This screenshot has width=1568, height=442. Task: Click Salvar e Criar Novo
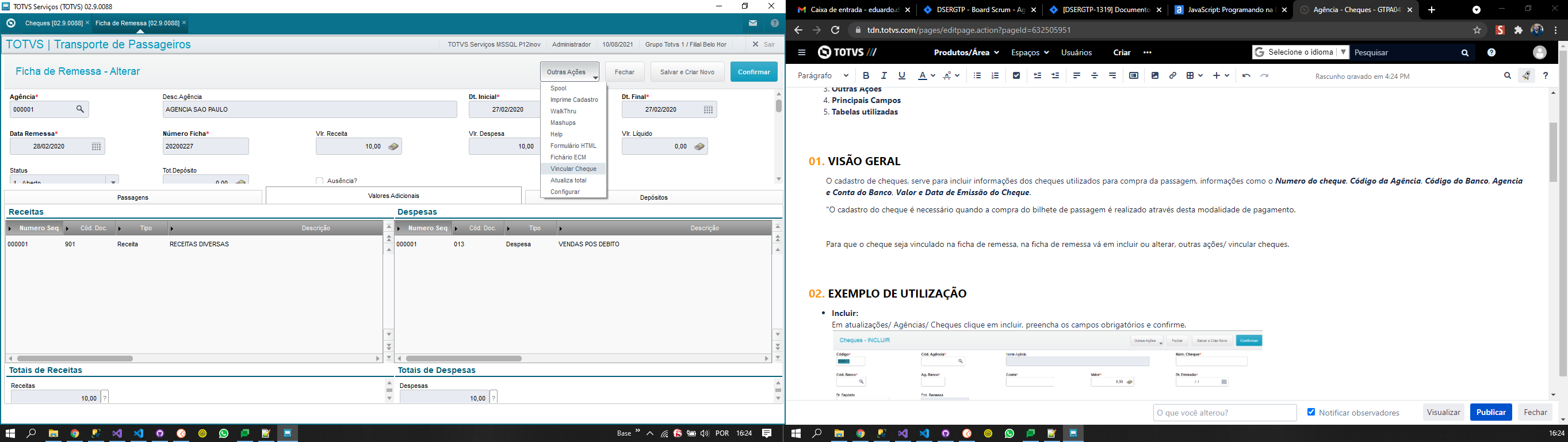coord(687,72)
